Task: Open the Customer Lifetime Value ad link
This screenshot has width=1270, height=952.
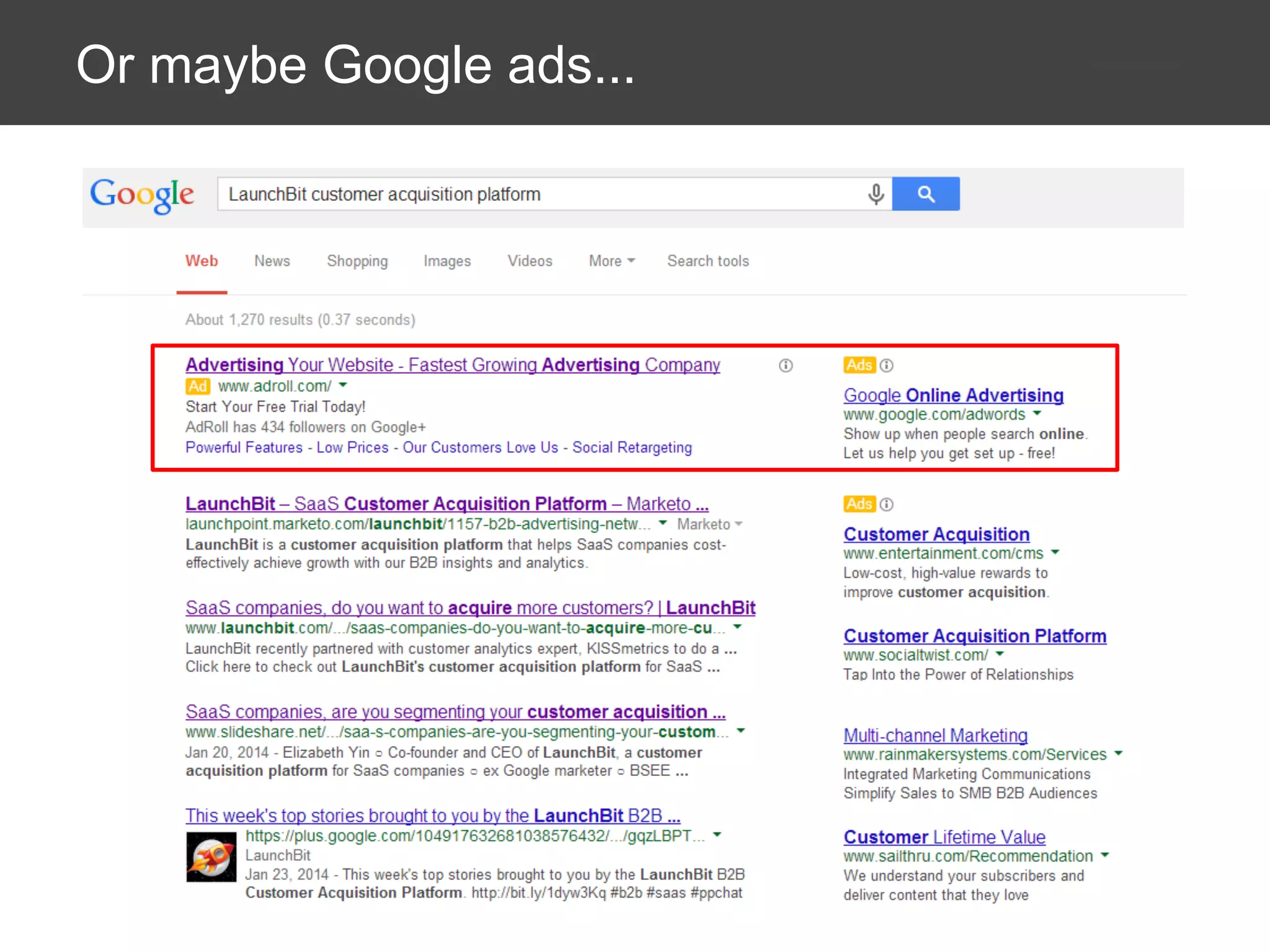Action: coord(944,837)
